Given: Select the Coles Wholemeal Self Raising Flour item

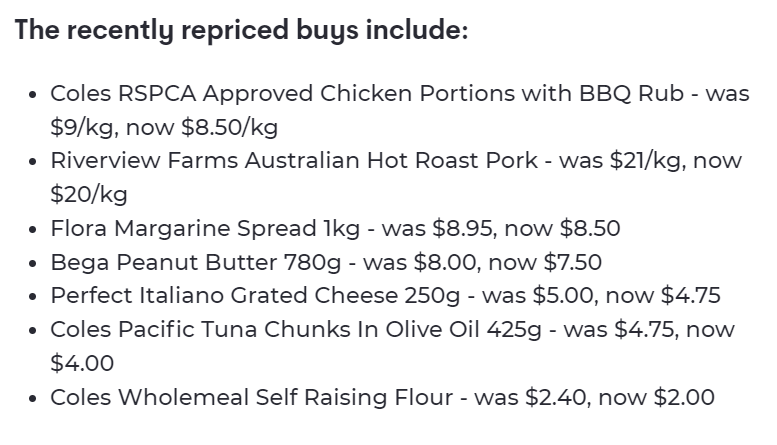Looking at the screenshot, I should coord(383,397).
